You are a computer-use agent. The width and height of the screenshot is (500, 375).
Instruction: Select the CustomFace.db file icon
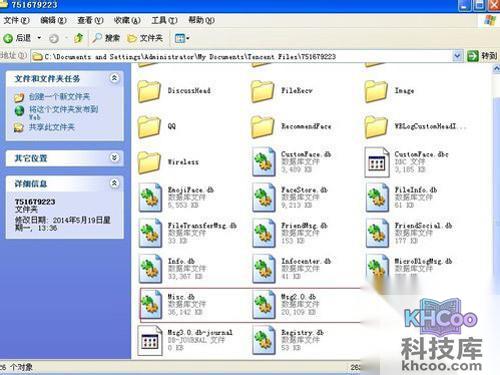[264, 162]
